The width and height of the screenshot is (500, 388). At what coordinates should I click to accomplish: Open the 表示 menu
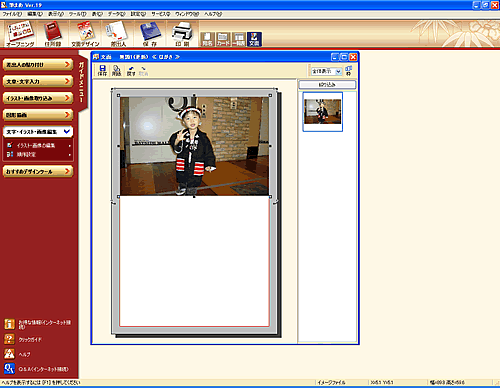(x=56, y=14)
